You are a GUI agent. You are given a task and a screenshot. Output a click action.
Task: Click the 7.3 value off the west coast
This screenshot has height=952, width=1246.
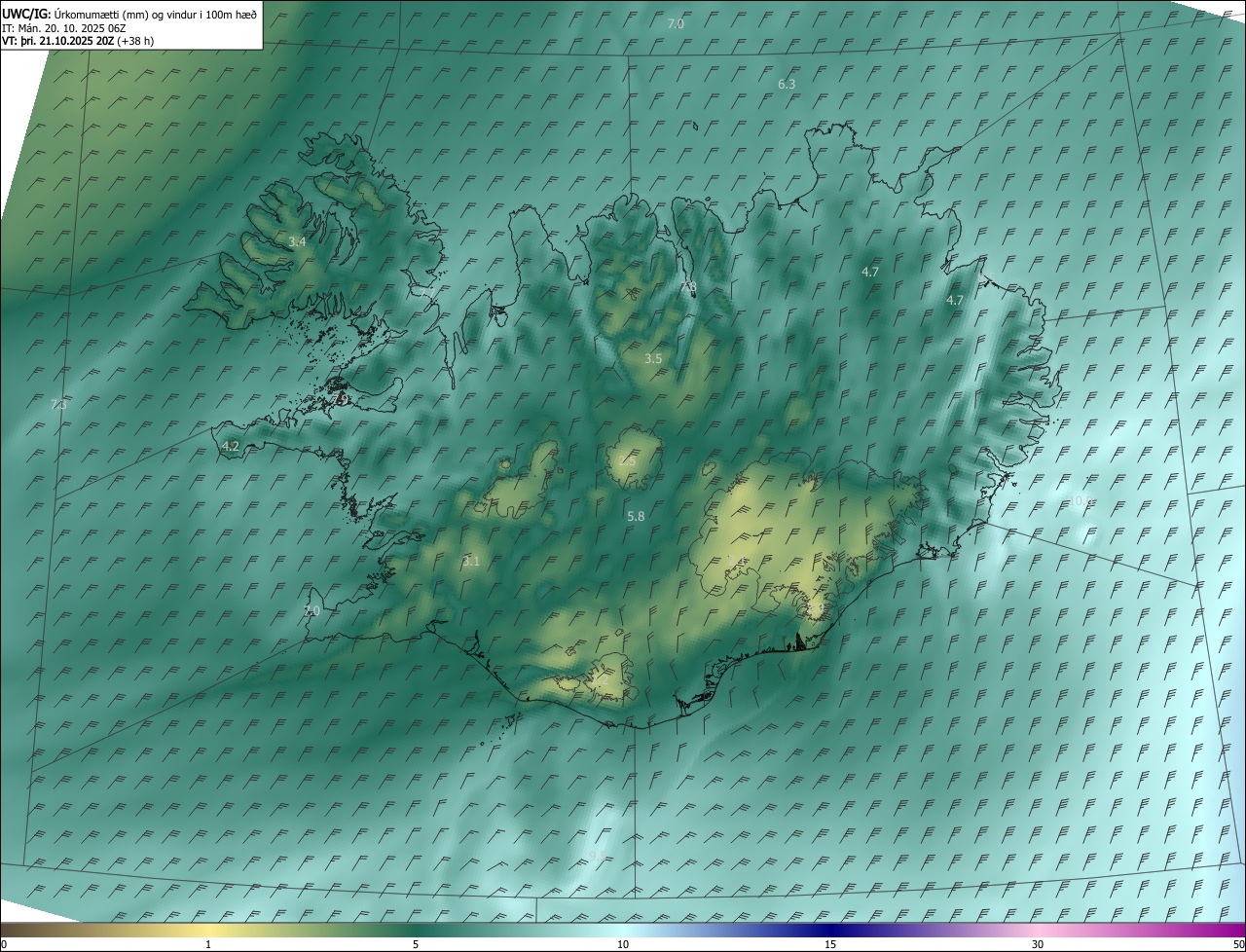pyautogui.click(x=58, y=404)
